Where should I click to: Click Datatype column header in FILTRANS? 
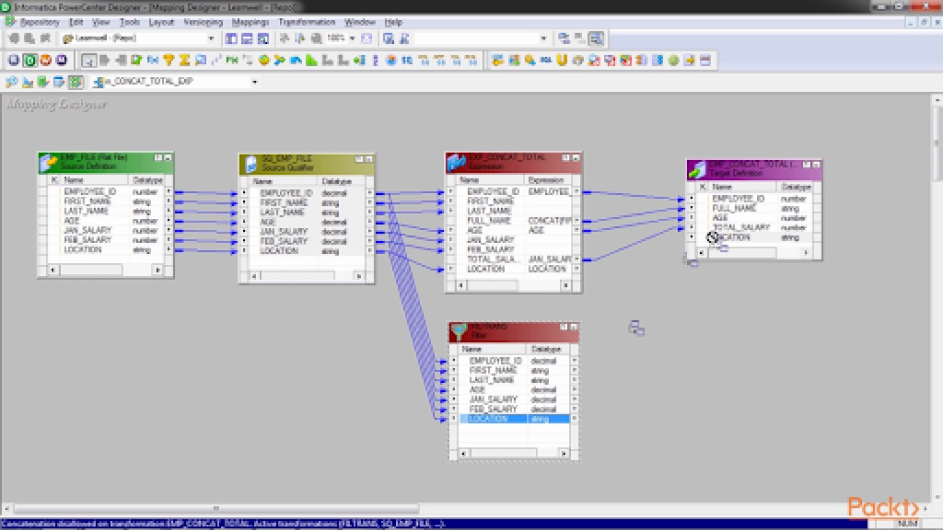pos(546,349)
